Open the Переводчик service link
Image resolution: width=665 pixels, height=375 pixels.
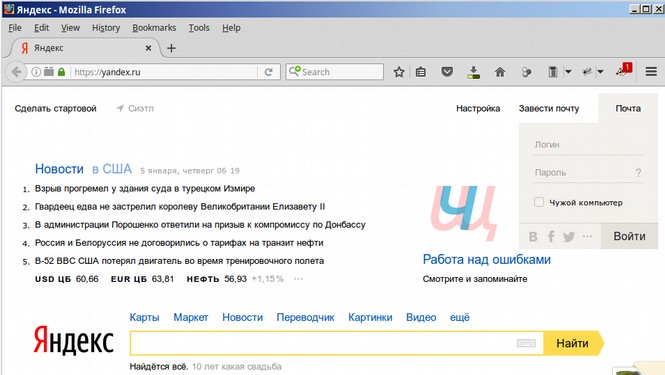(x=305, y=317)
